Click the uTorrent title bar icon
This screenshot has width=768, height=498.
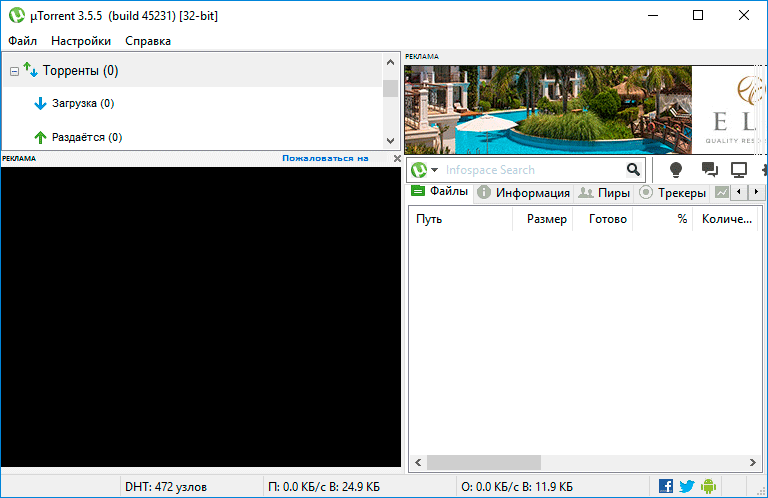pos(17,16)
